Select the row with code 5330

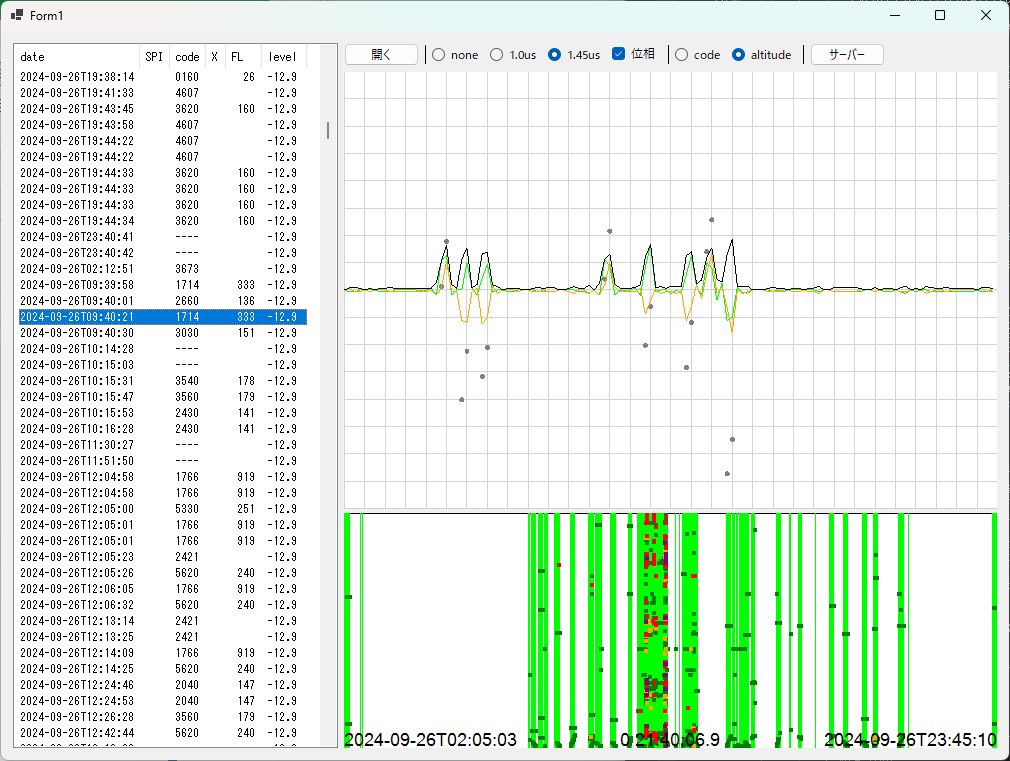click(187, 509)
